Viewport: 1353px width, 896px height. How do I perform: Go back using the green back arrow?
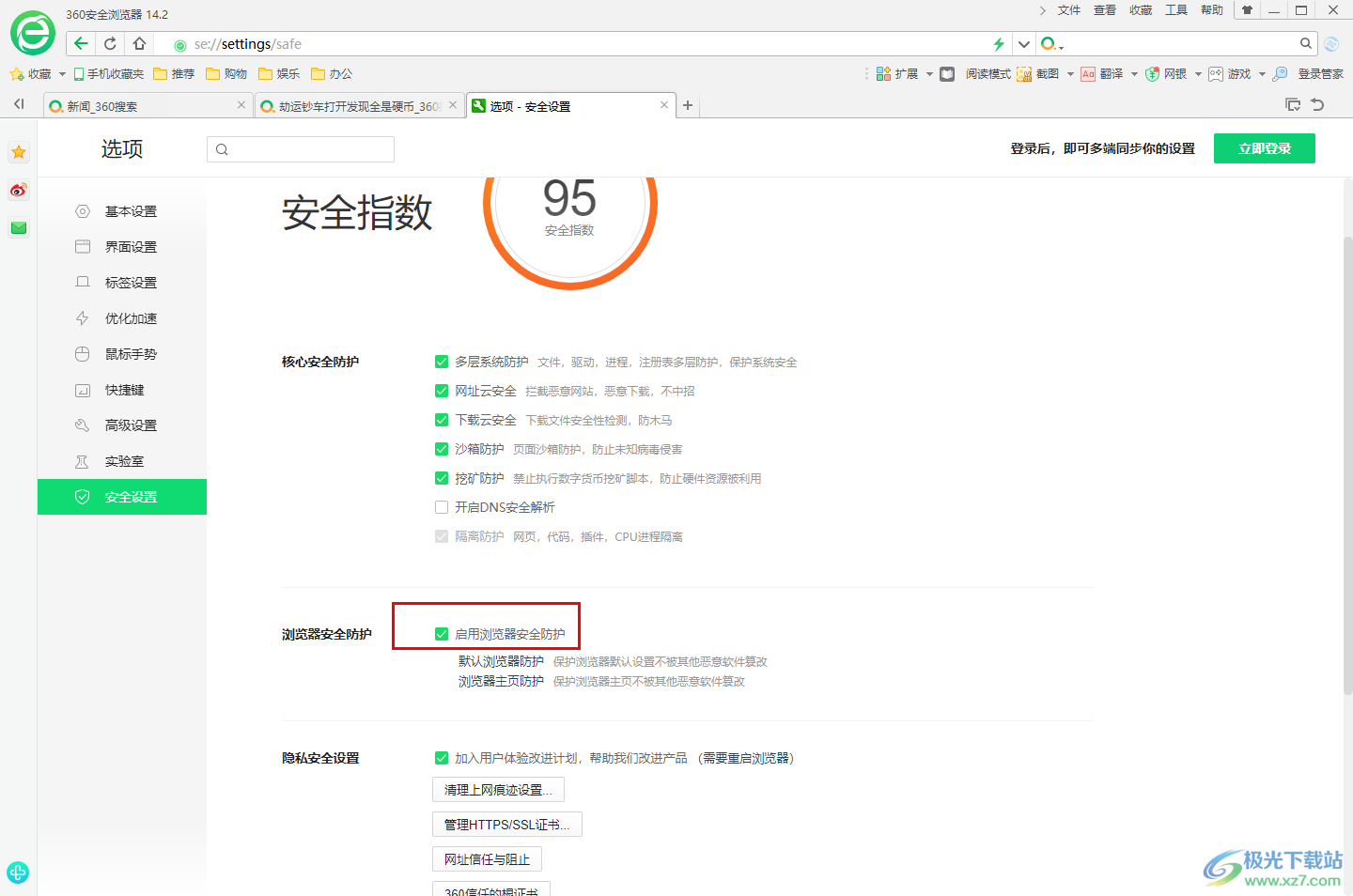pyautogui.click(x=81, y=43)
